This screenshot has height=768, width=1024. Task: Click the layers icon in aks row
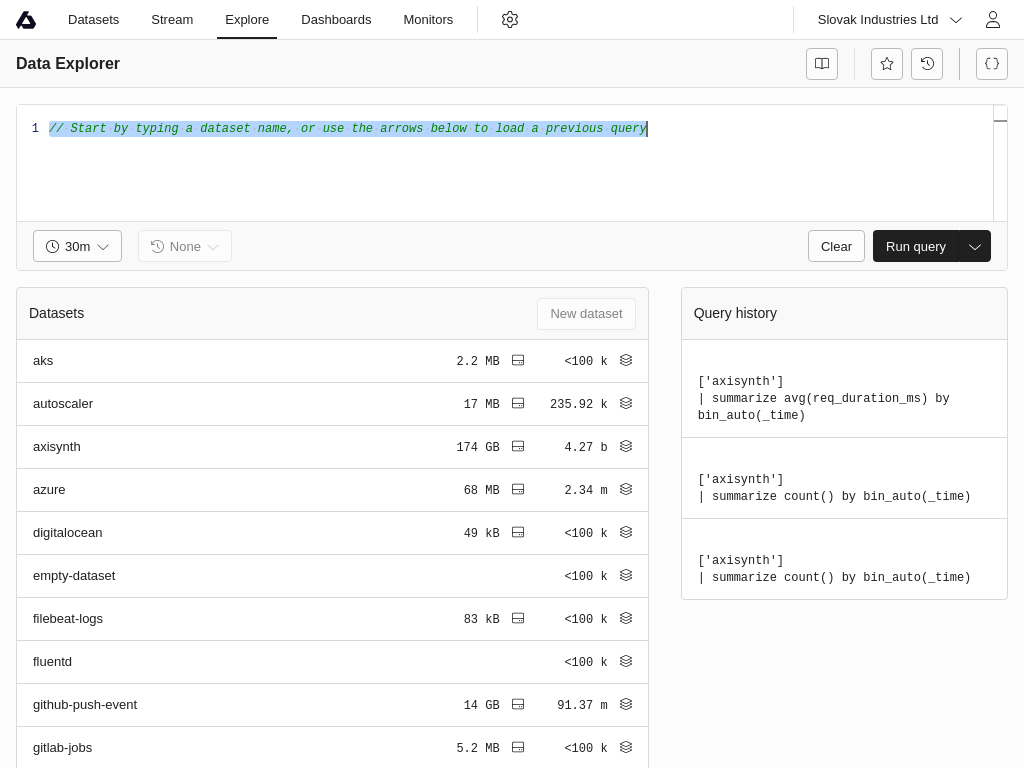click(626, 361)
